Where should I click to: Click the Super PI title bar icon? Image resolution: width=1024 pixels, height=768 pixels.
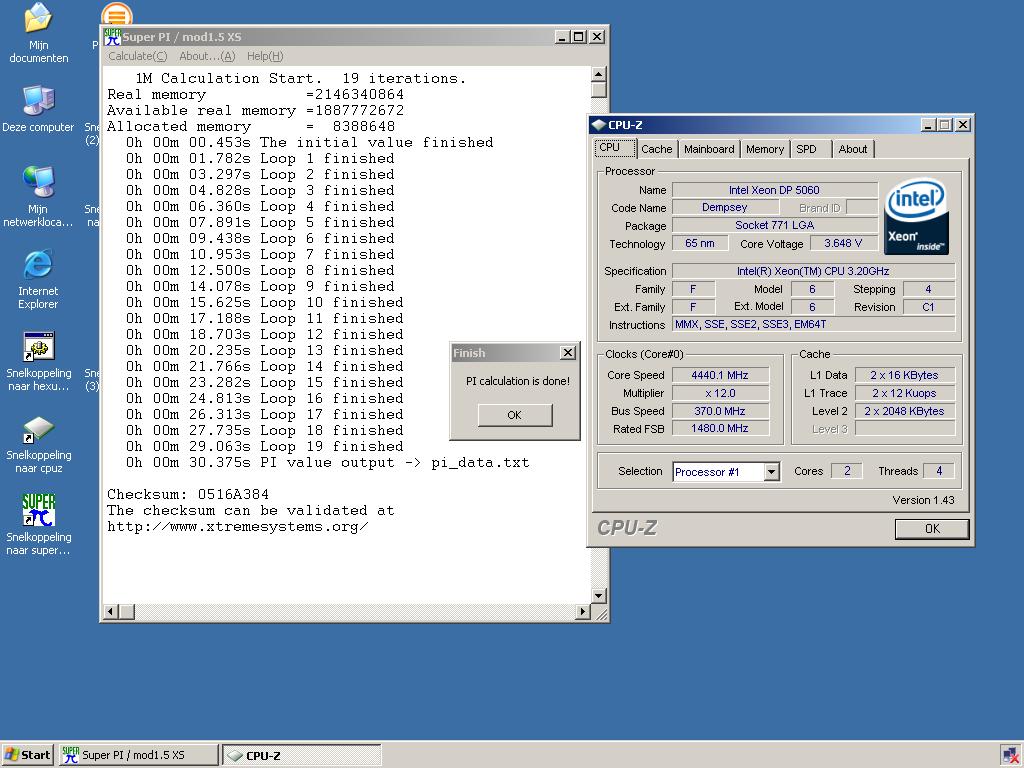pos(112,37)
